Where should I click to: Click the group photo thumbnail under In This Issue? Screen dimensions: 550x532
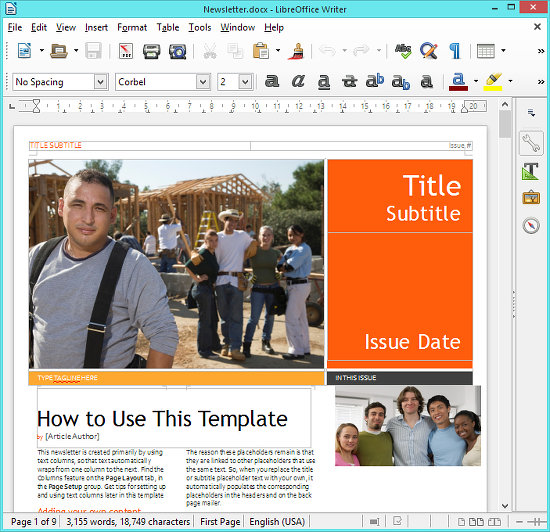click(408, 426)
